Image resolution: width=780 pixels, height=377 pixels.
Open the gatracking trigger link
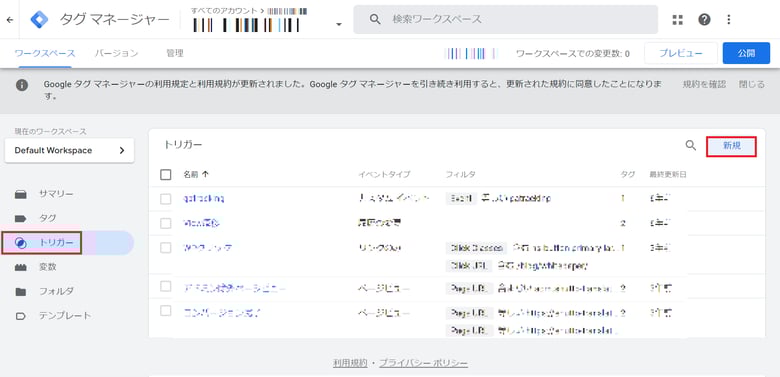click(x=204, y=198)
